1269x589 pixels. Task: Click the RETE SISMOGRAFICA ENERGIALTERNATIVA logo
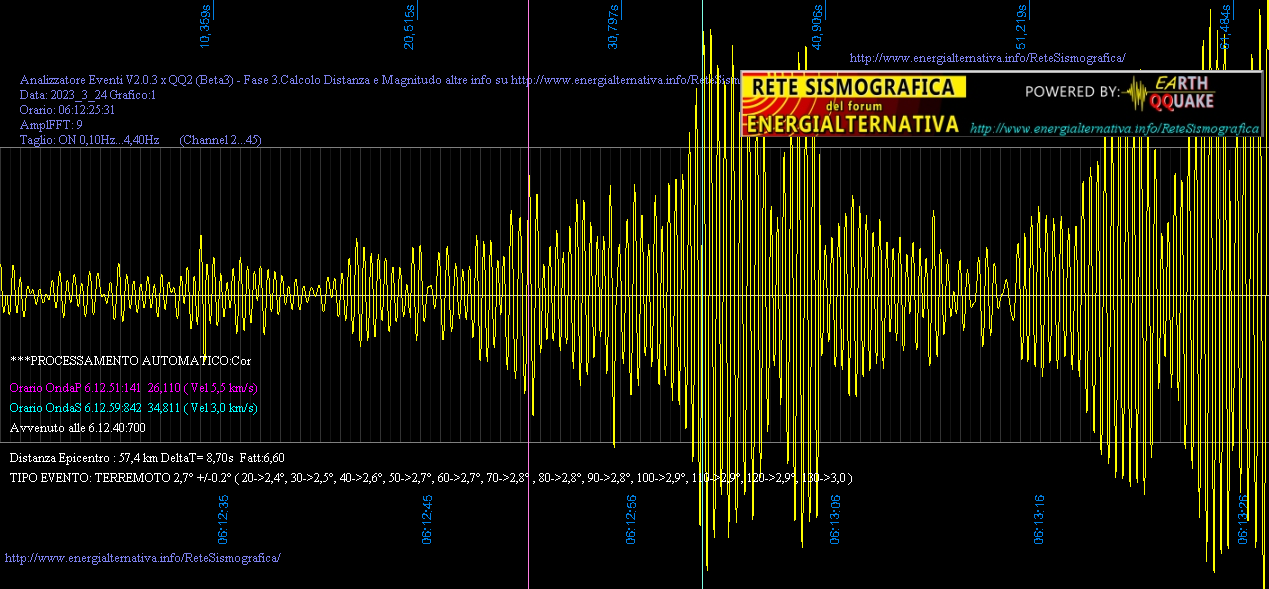pyautogui.click(x=854, y=105)
